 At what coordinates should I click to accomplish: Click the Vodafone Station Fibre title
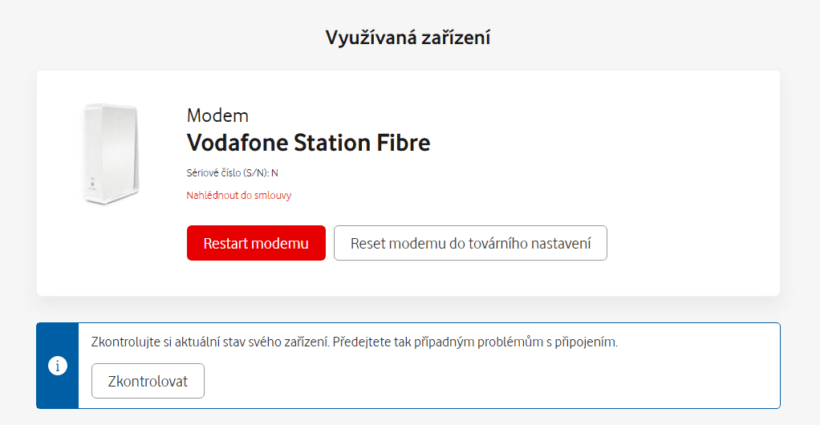coord(308,142)
